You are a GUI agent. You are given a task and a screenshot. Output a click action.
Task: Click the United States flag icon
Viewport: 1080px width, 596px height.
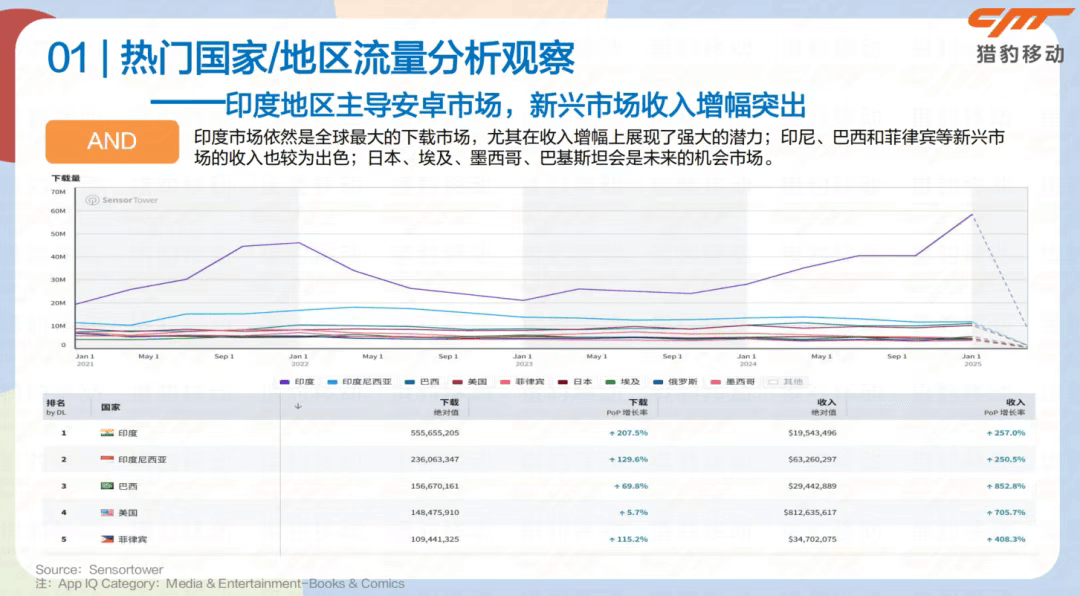pos(108,512)
